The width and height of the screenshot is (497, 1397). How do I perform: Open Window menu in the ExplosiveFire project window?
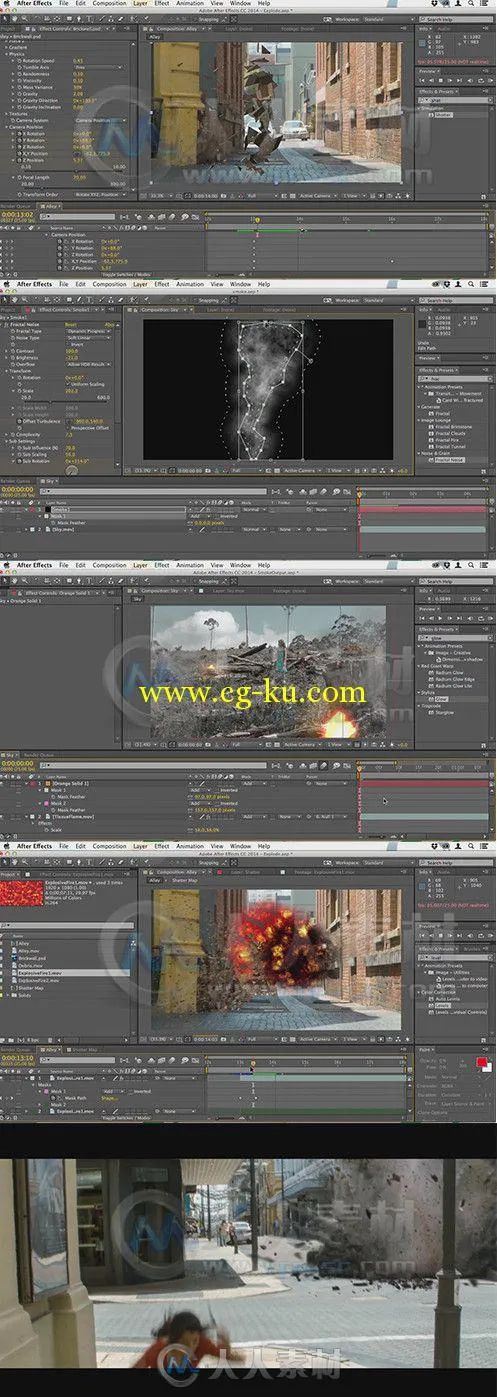coord(239,846)
